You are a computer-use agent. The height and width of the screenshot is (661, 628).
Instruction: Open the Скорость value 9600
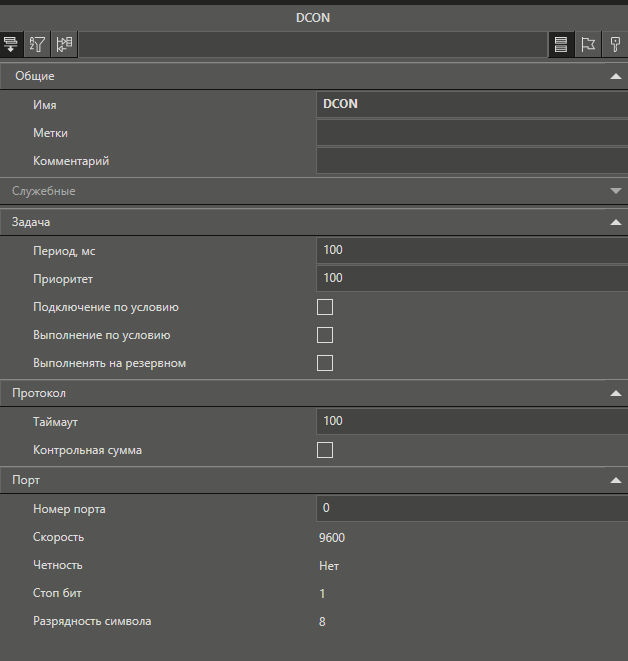(333, 537)
